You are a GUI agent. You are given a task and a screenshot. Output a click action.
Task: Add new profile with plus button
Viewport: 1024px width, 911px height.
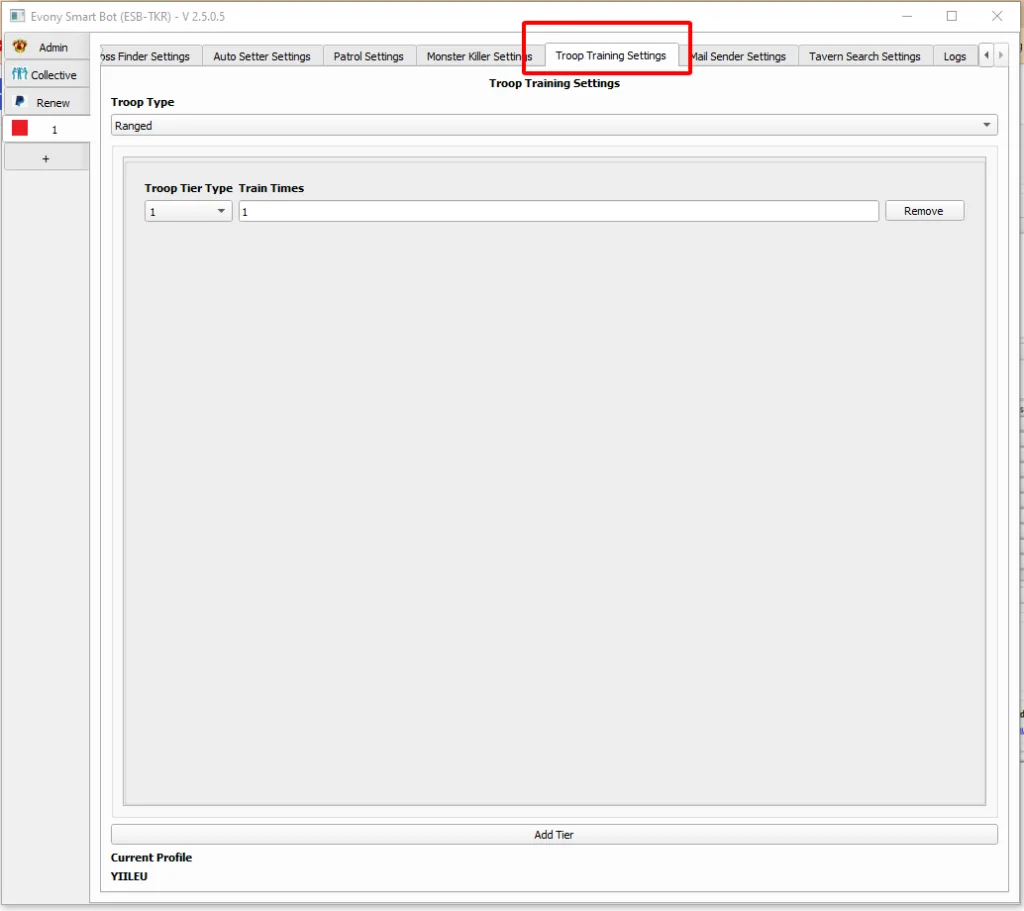46,159
